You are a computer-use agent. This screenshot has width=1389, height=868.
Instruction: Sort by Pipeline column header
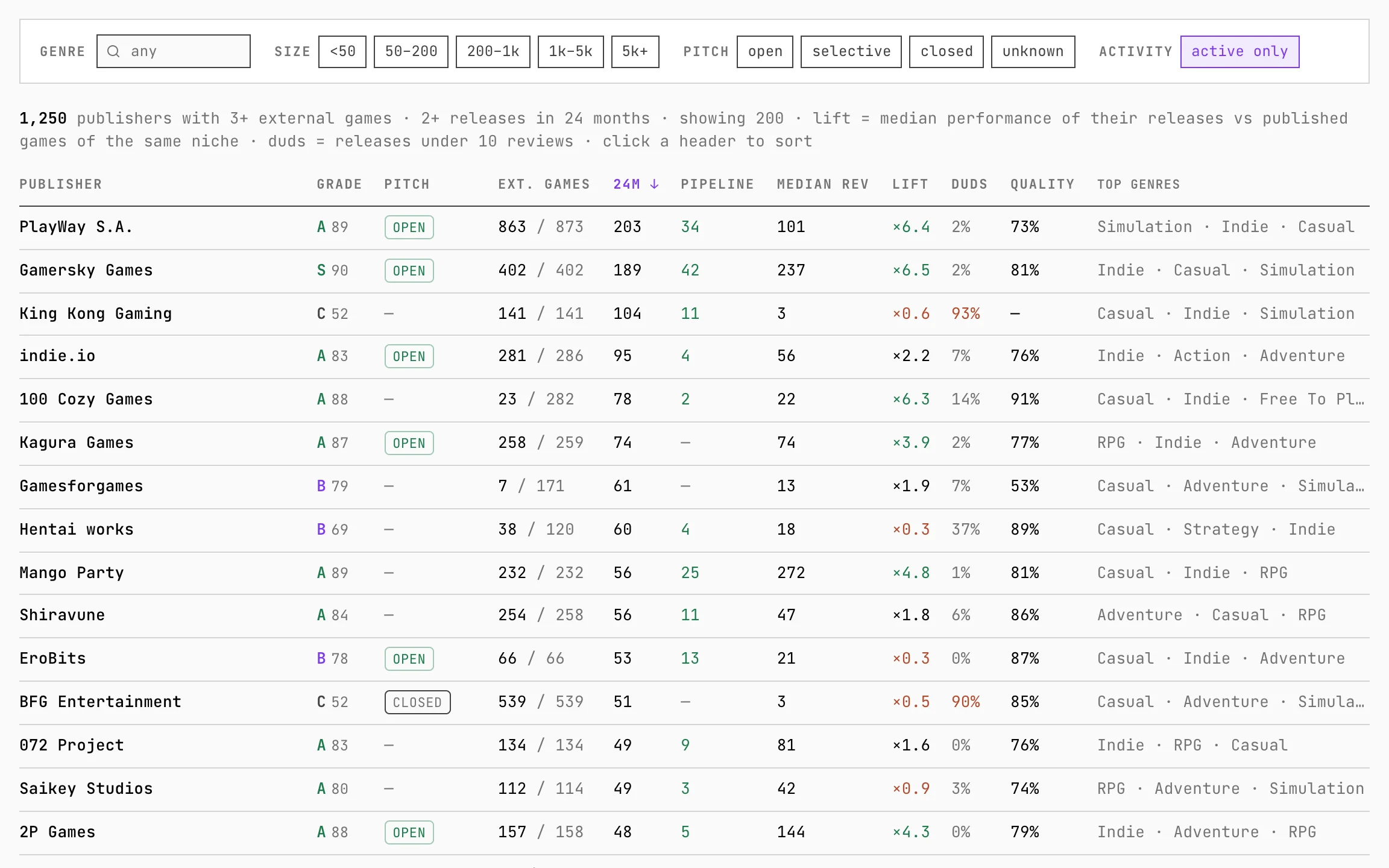click(717, 184)
